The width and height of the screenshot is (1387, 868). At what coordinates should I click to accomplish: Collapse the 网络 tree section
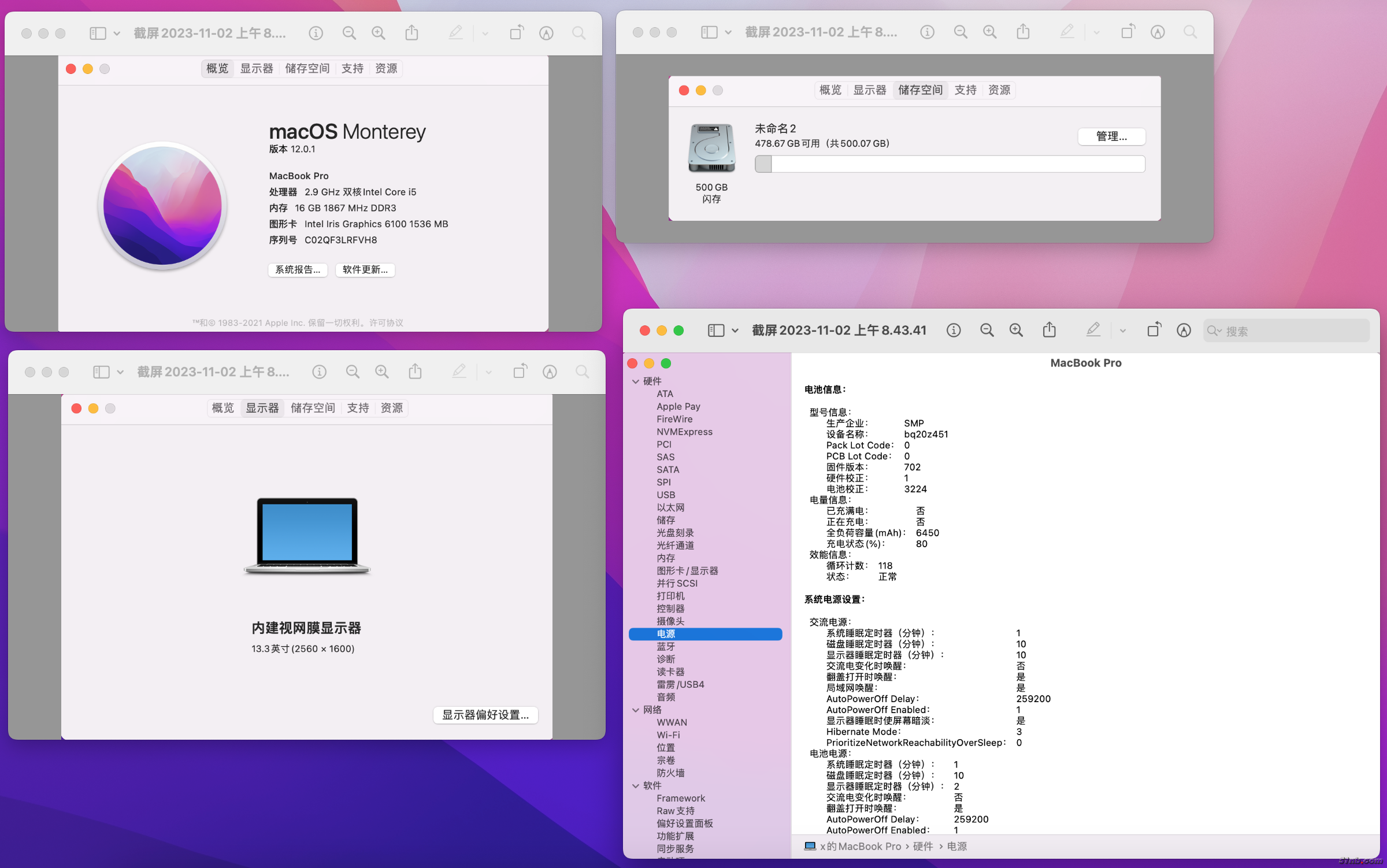coord(636,710)
